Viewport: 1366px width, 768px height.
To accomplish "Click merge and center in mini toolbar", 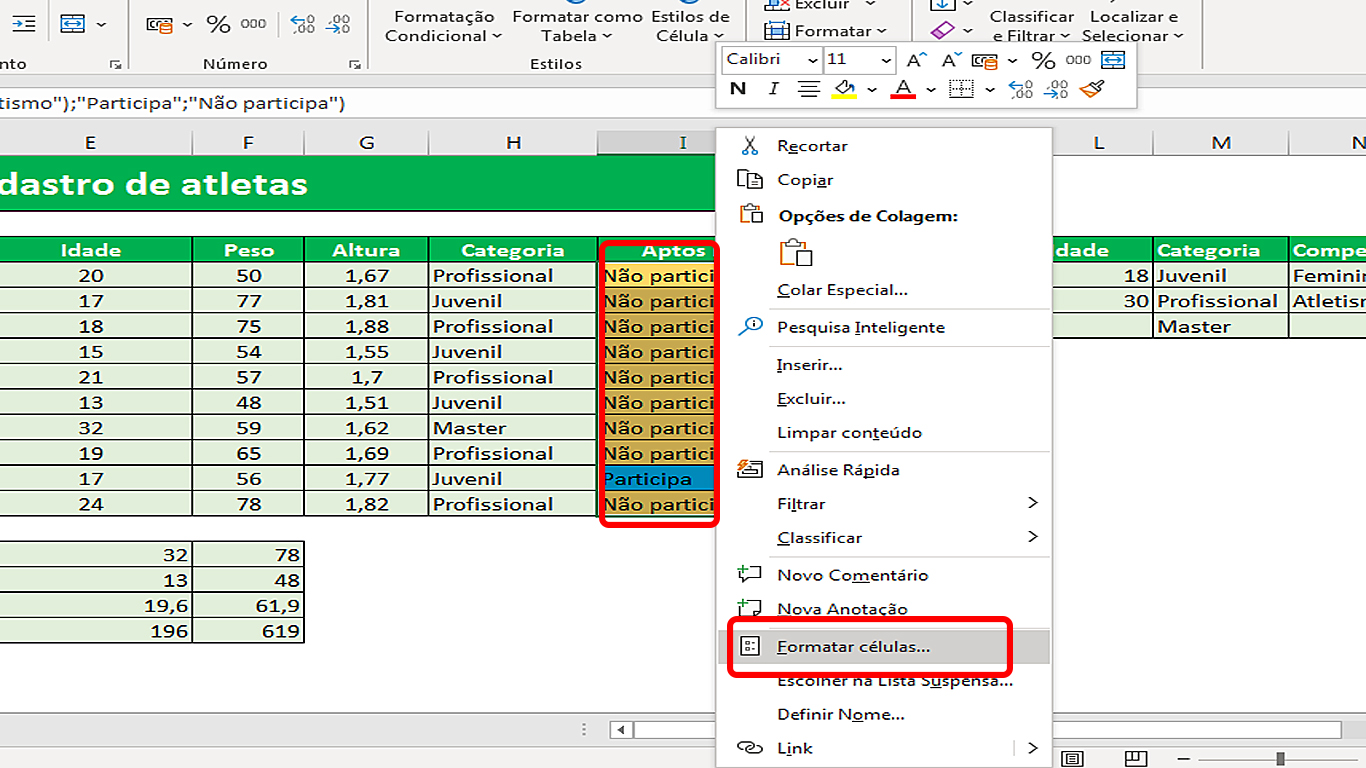I will [1113, 60].
